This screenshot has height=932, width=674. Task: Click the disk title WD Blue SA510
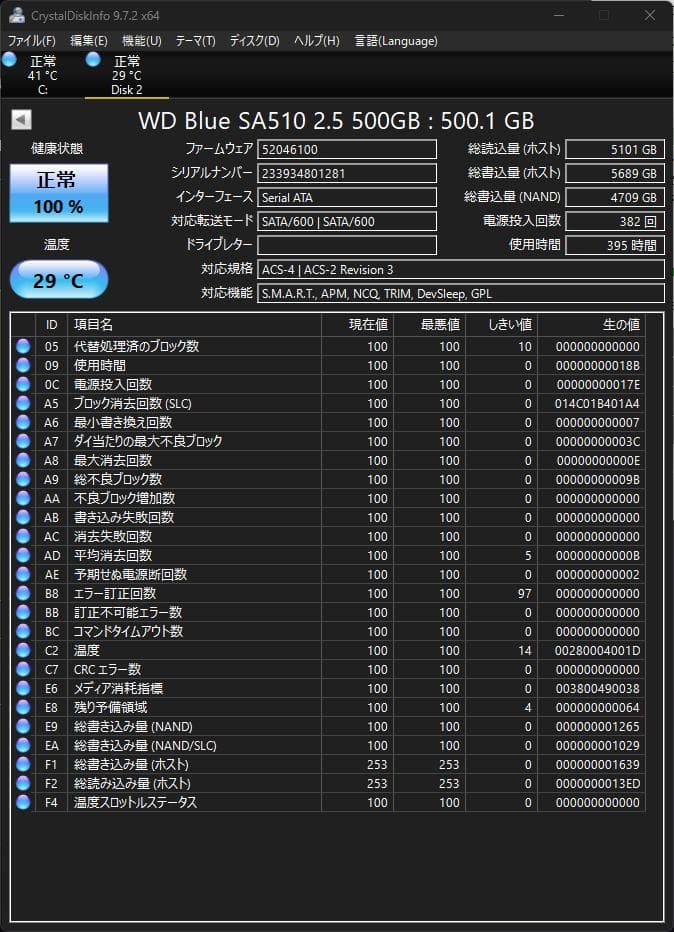[x=336, y=121]
